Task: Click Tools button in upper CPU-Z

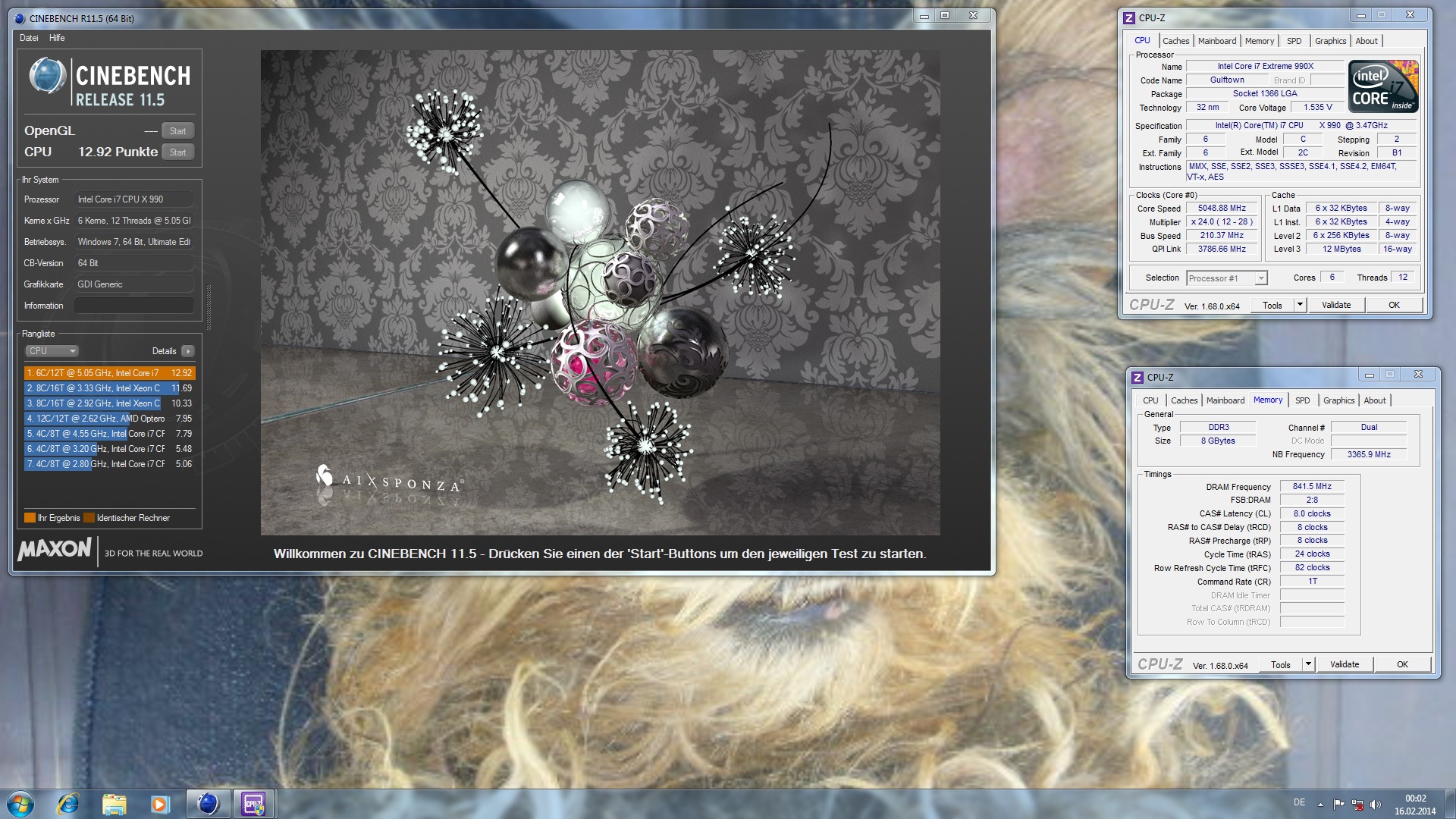Action: click(x=1272, y=305)
